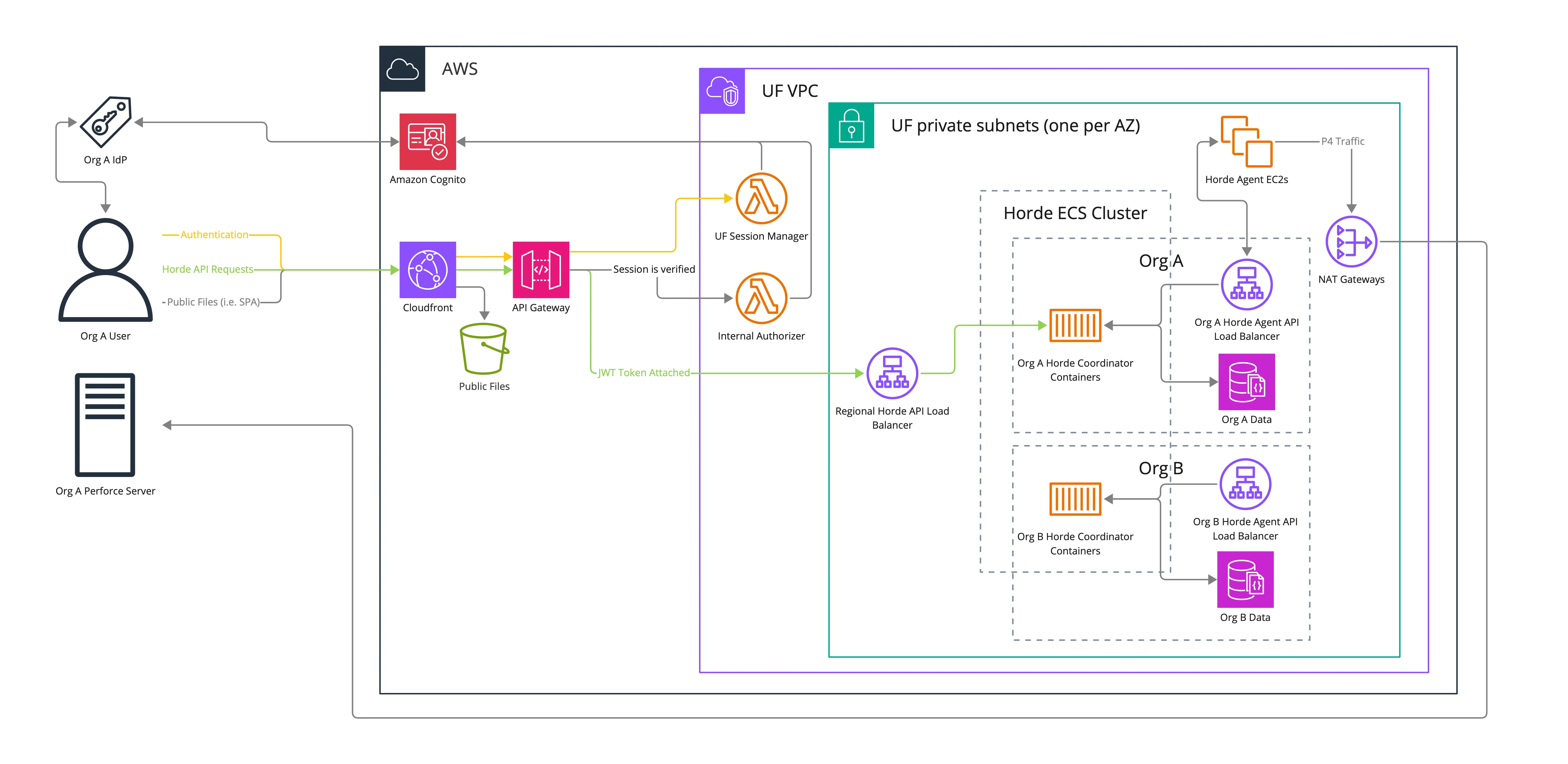The height and width of the screenshot is (764, 1568).
Task: Select the UF VPC cloud shield icon
Action: 722,92
